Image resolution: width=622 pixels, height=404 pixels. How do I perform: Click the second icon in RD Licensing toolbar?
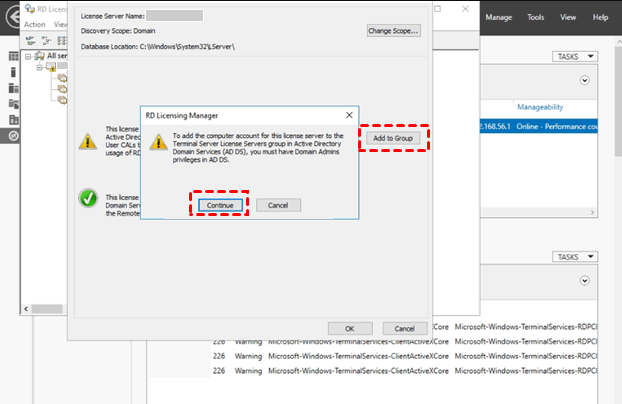click(x=46, y=40)
